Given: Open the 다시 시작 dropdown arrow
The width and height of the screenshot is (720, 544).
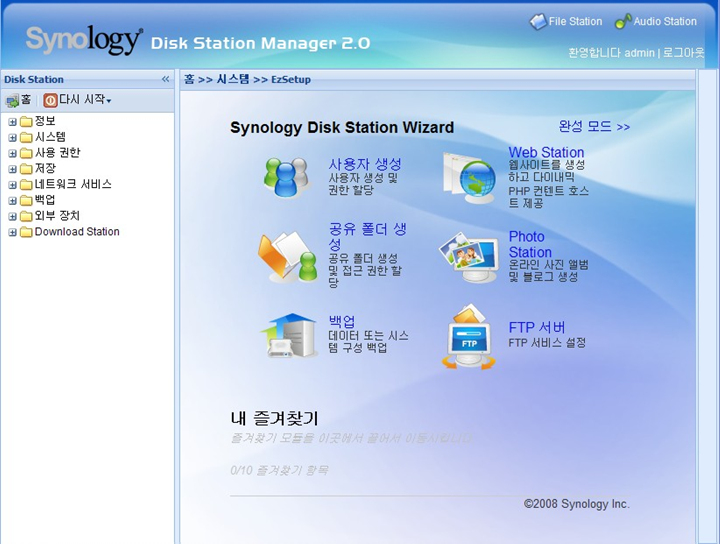Looking at the screenshot, I should [x=109, y=101].
